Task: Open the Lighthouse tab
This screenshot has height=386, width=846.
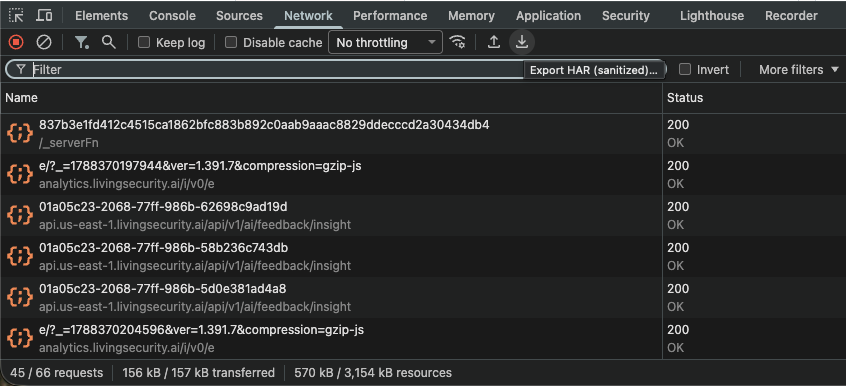Action: click(x=712, y=16)
